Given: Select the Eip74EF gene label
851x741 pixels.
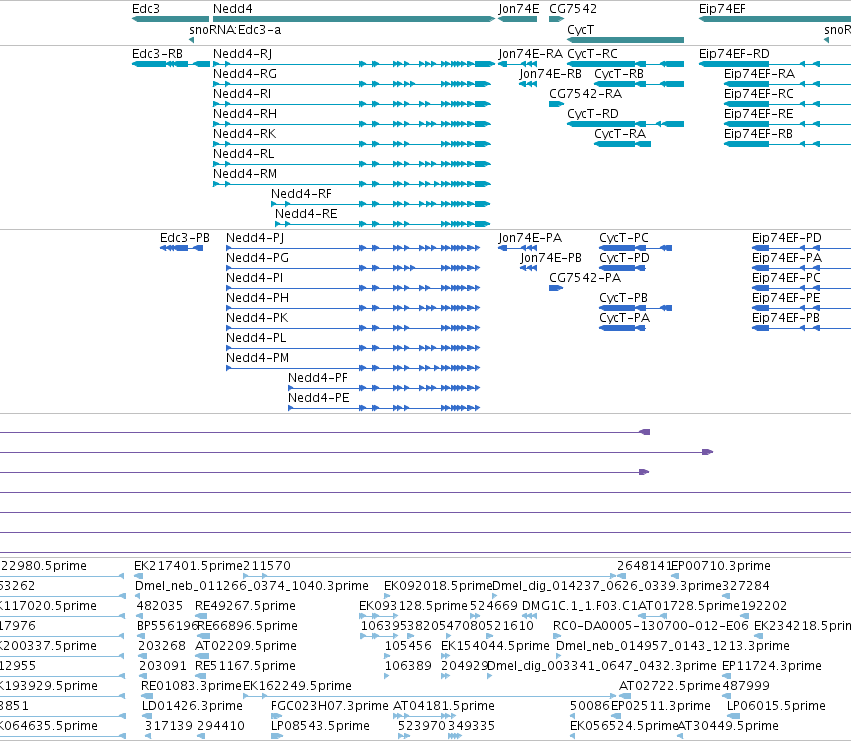Looking at the screenshot, I should [x=722, y=9].
